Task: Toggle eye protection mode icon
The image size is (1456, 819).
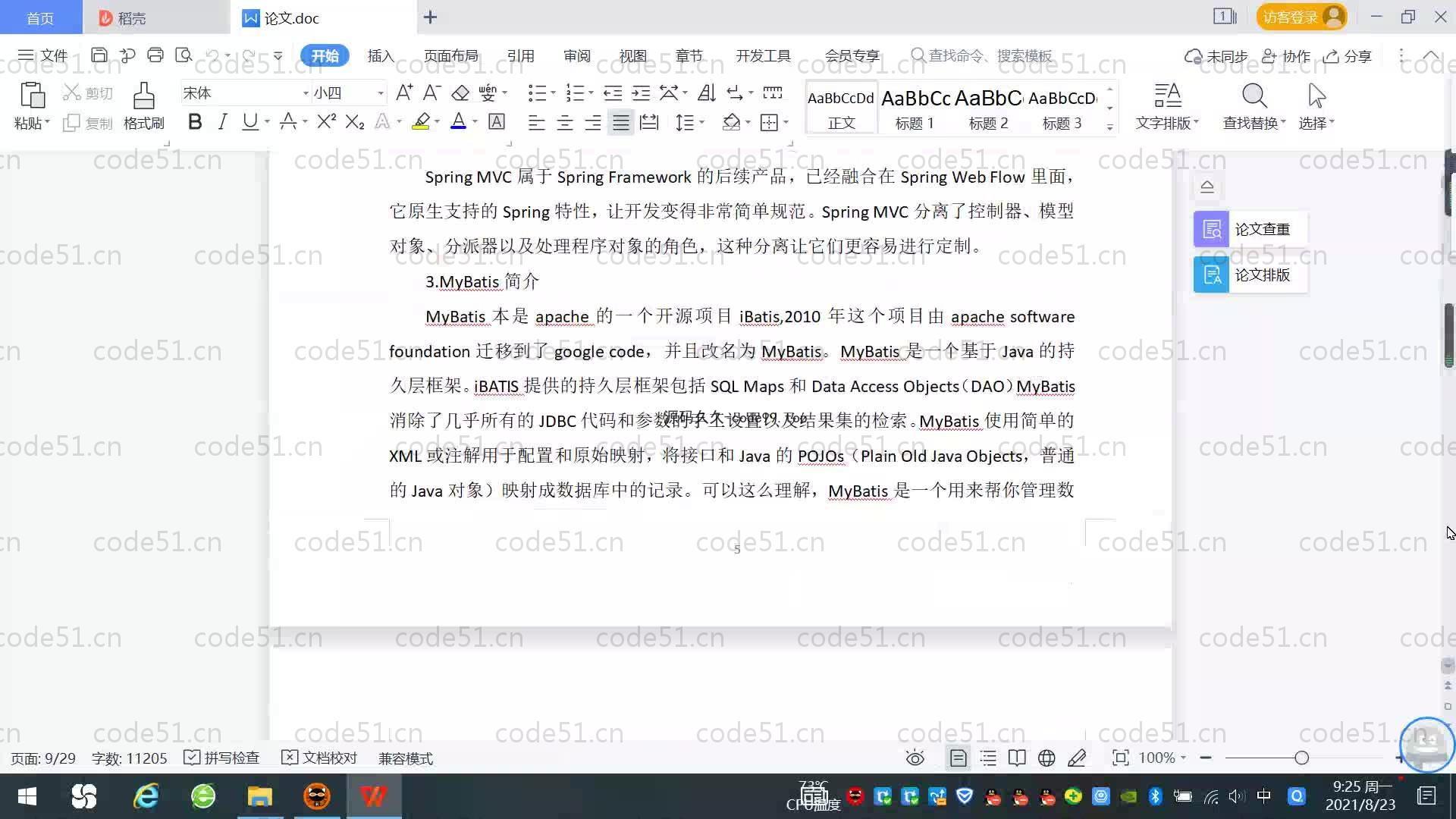Action: (915, 758)
